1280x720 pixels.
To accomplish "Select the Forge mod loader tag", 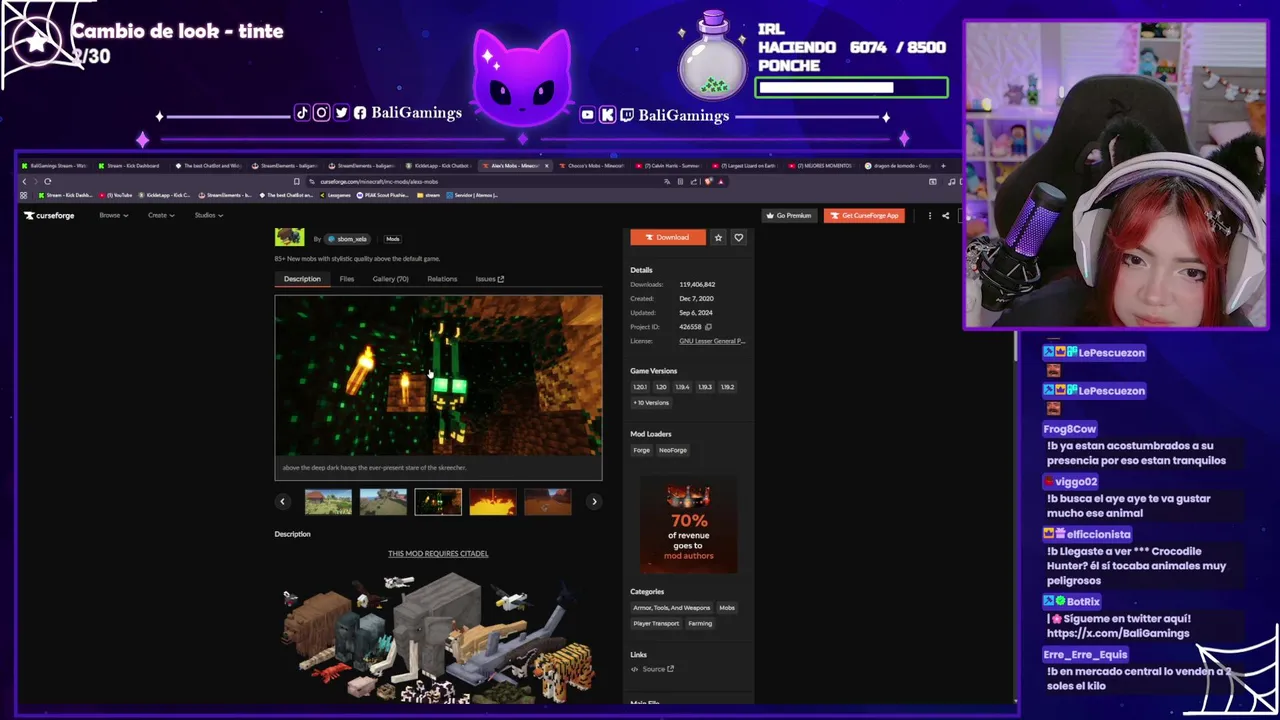I will tap(641, 450).
